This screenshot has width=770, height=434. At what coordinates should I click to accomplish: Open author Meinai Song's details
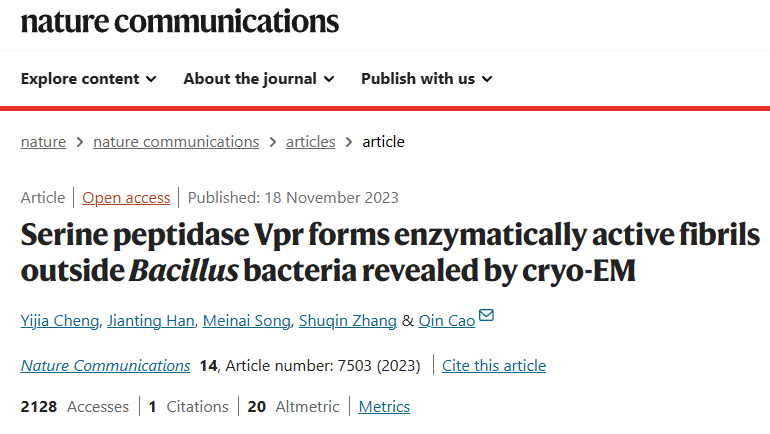[x=247, y=321]
